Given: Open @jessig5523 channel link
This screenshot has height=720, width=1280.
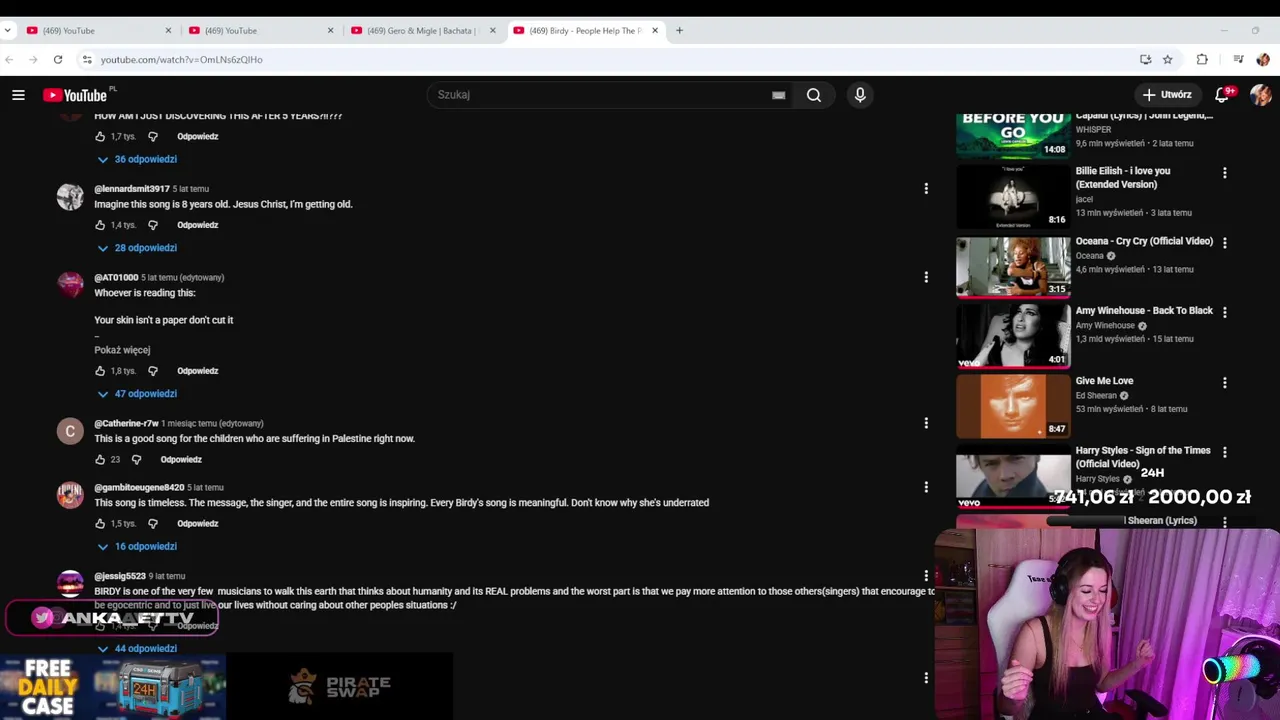Looking at the screenshot, I should [x=119, y=576].
